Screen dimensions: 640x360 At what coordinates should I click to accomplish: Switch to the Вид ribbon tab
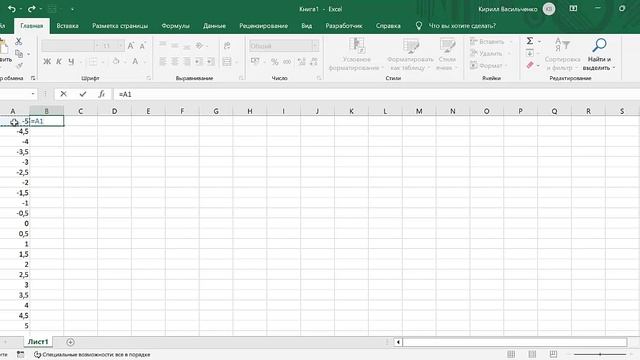point(307,26)
